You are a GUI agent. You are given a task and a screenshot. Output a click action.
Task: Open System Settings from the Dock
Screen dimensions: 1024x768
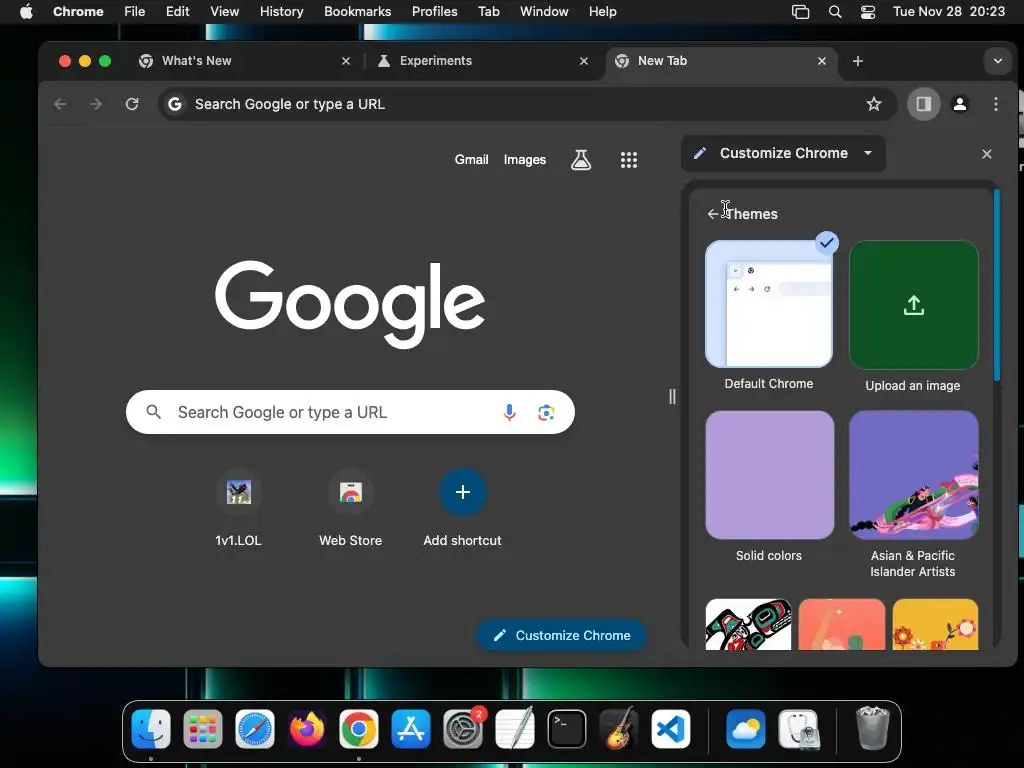[x=463, y=729]
